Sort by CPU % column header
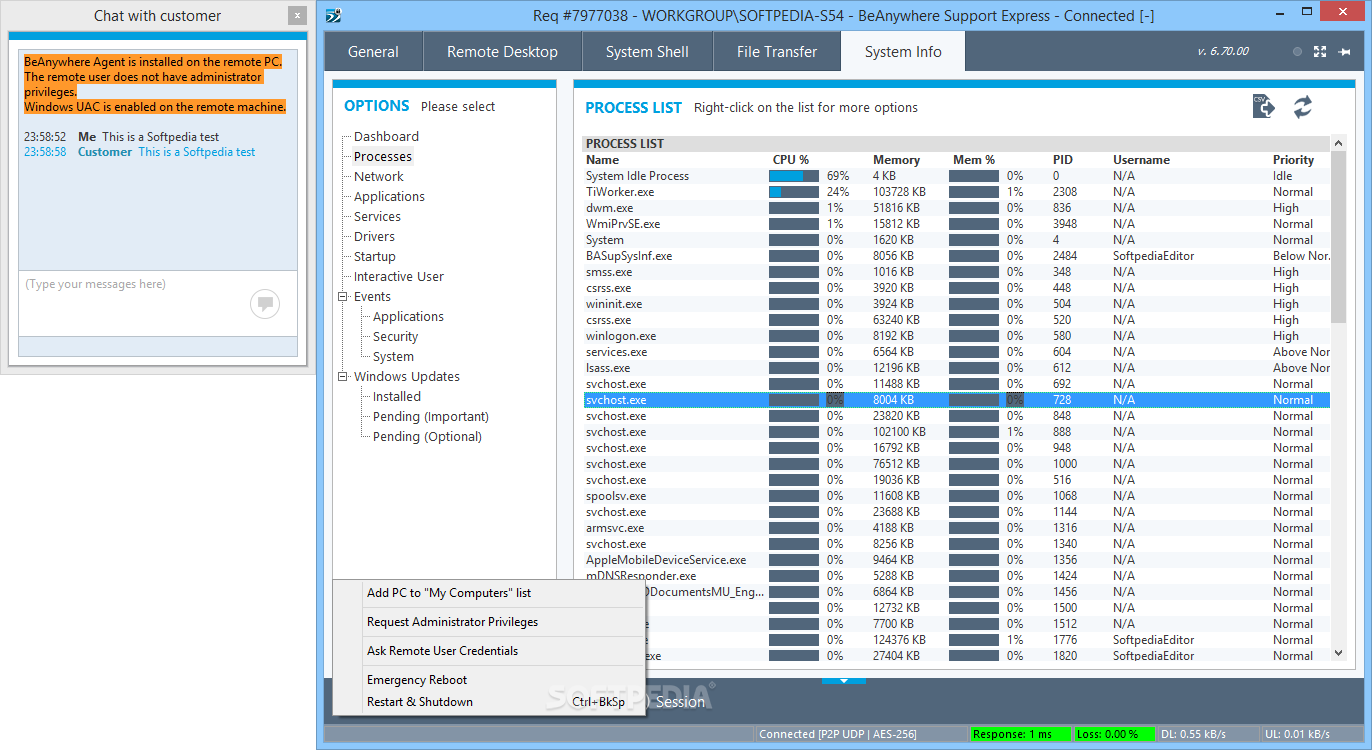Screen dimensions: 1372x750 (x=791, y=160)
